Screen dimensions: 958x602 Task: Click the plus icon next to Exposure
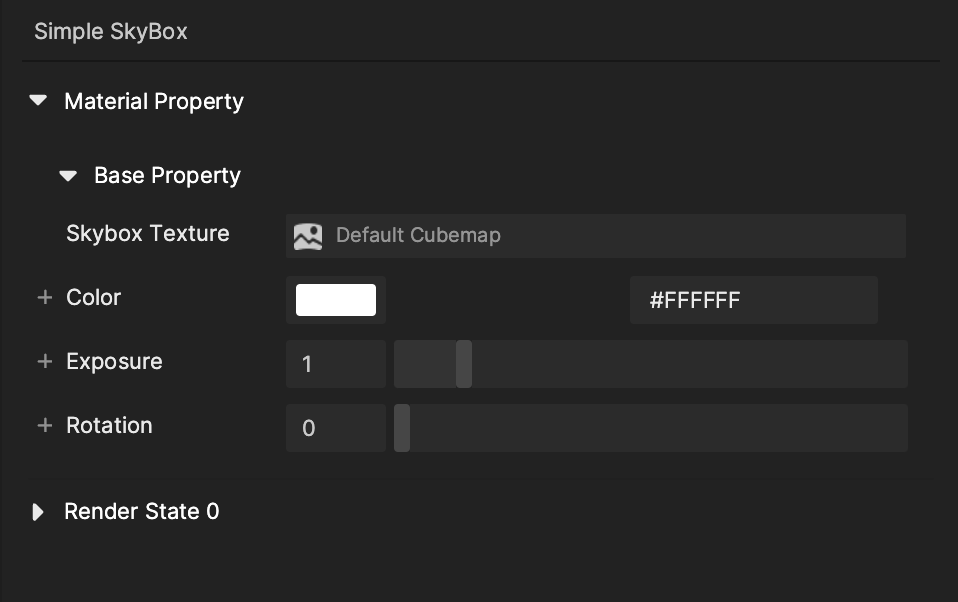[x=44, y=361]
